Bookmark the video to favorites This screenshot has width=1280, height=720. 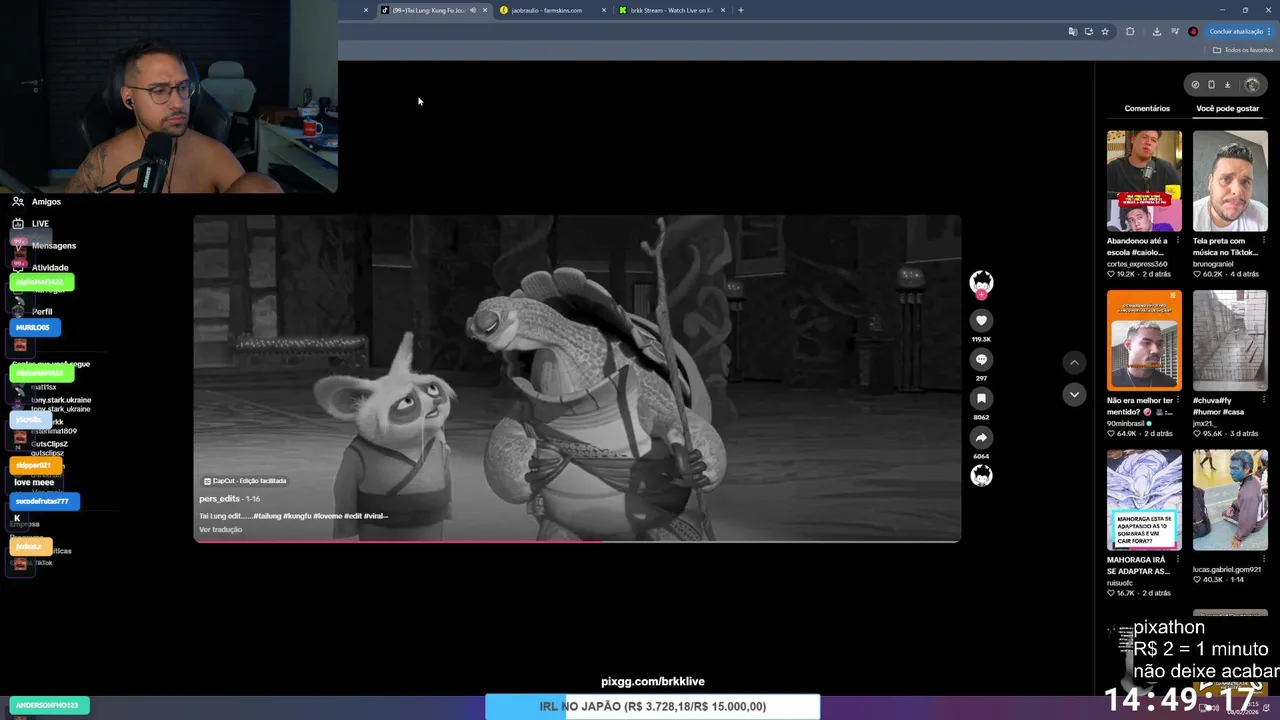click(x=981, y=398)
